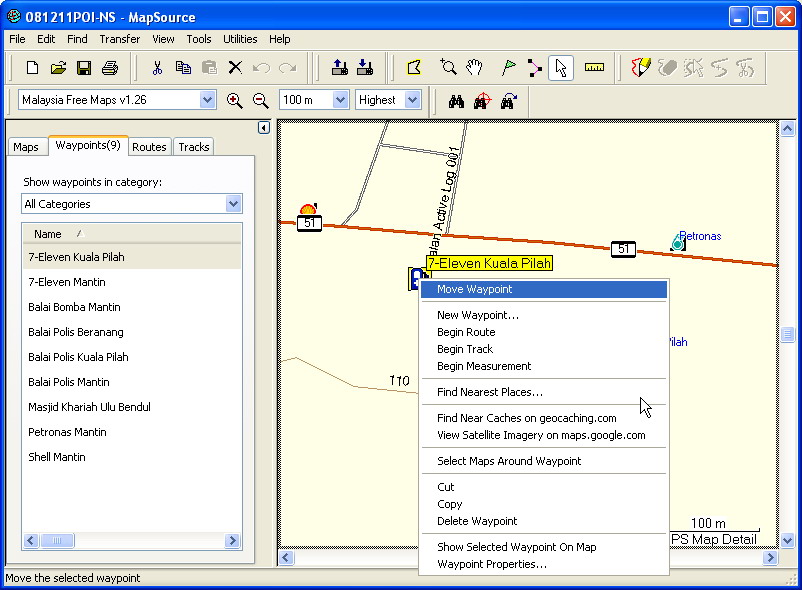Click map horizontal scrollbar left arrow
802x590 pixels.
click(286, 557)
